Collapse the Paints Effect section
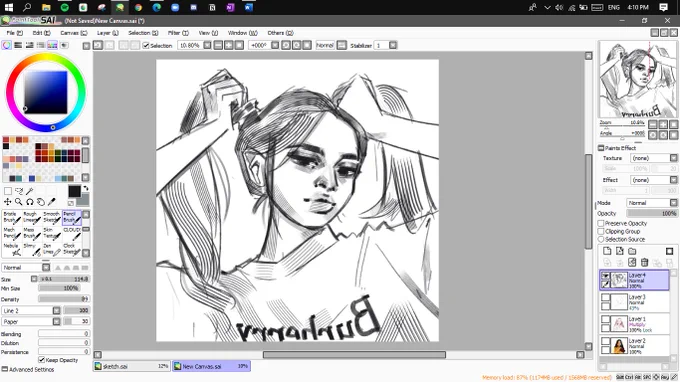The height and width of the screenshot is (382, 680). [601, 148]
